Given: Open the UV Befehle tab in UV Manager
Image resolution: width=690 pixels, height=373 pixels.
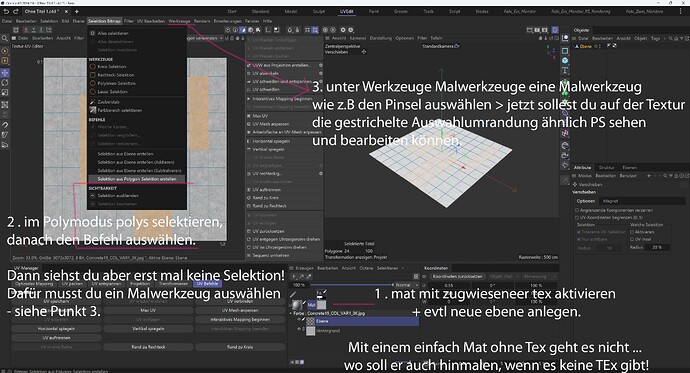Looking at the screenshot, I should pos(207,284).
